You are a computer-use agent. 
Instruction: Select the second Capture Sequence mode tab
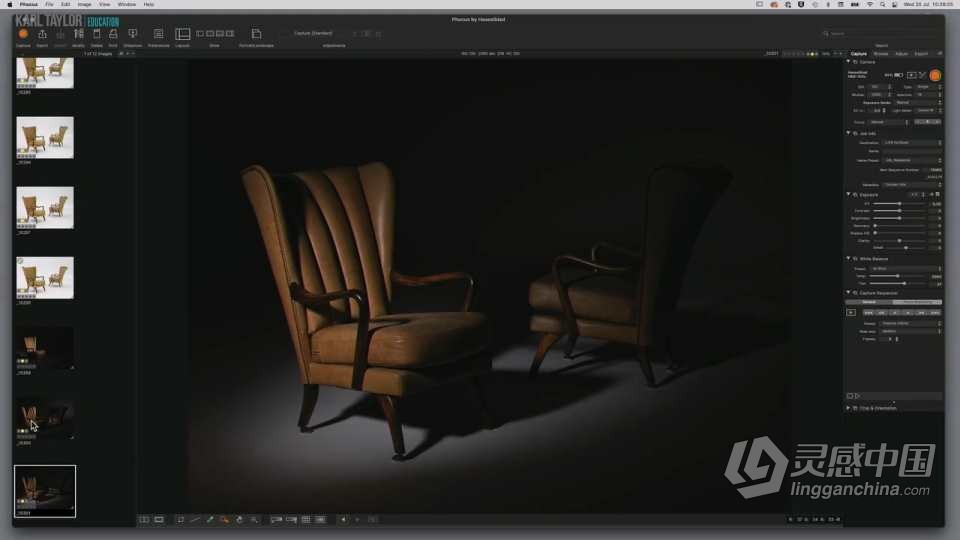[x=917, y=302]
